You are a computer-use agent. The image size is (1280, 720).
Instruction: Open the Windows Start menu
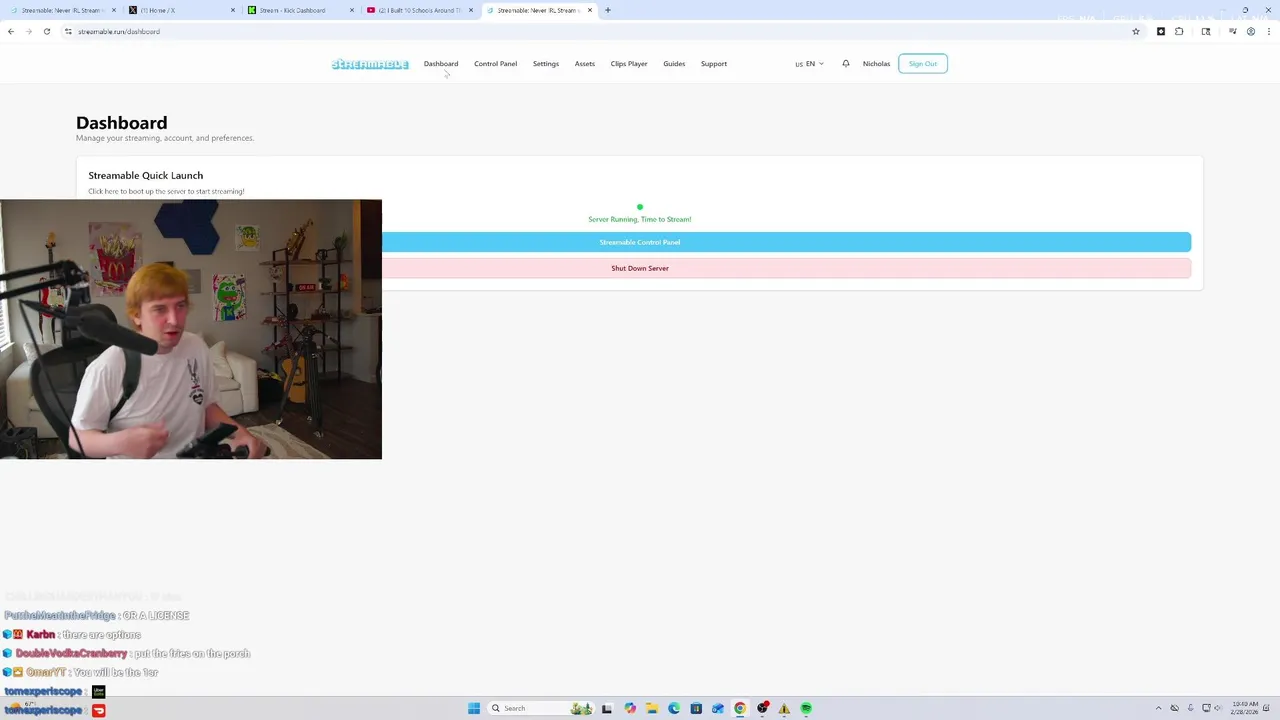pos(474,708)
